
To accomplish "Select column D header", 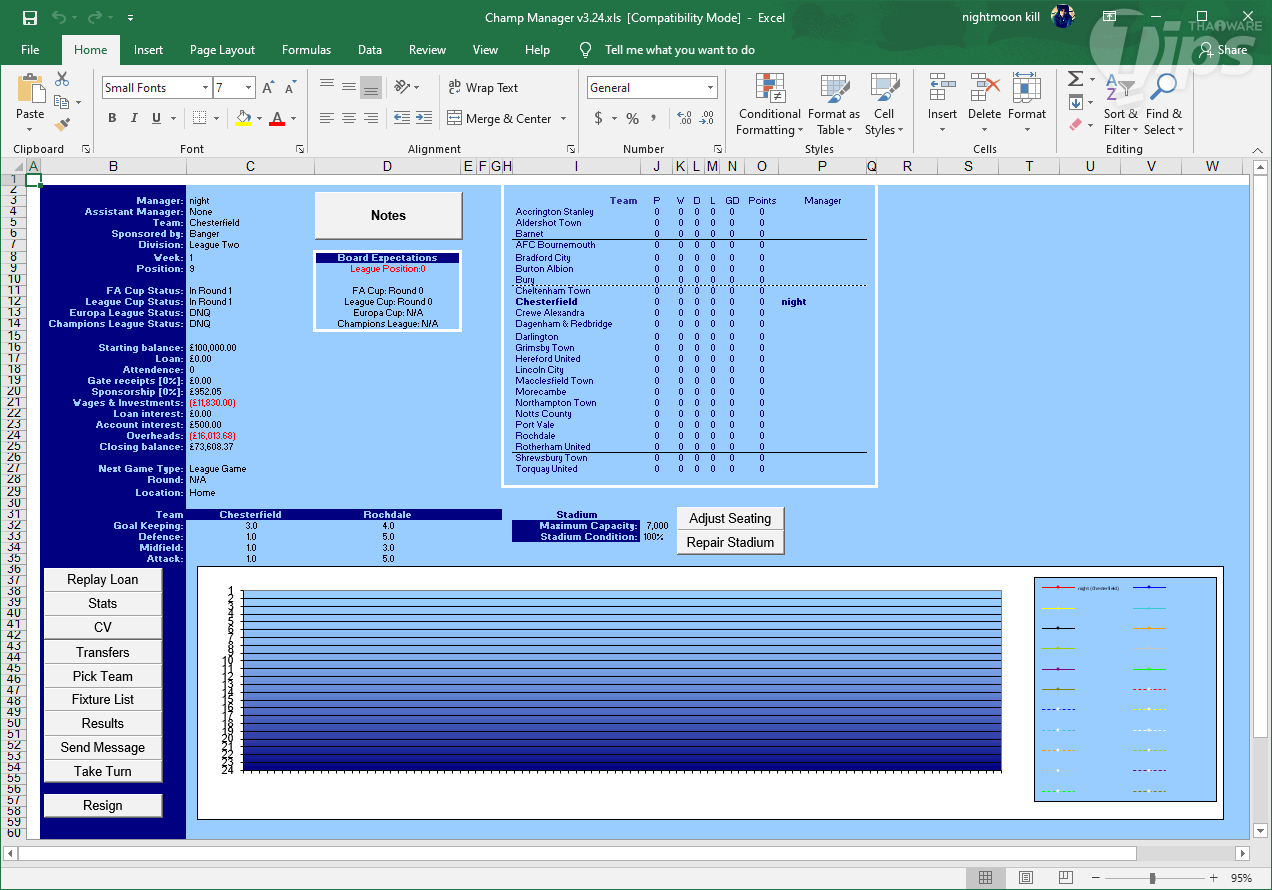I will tap(387, 166).
